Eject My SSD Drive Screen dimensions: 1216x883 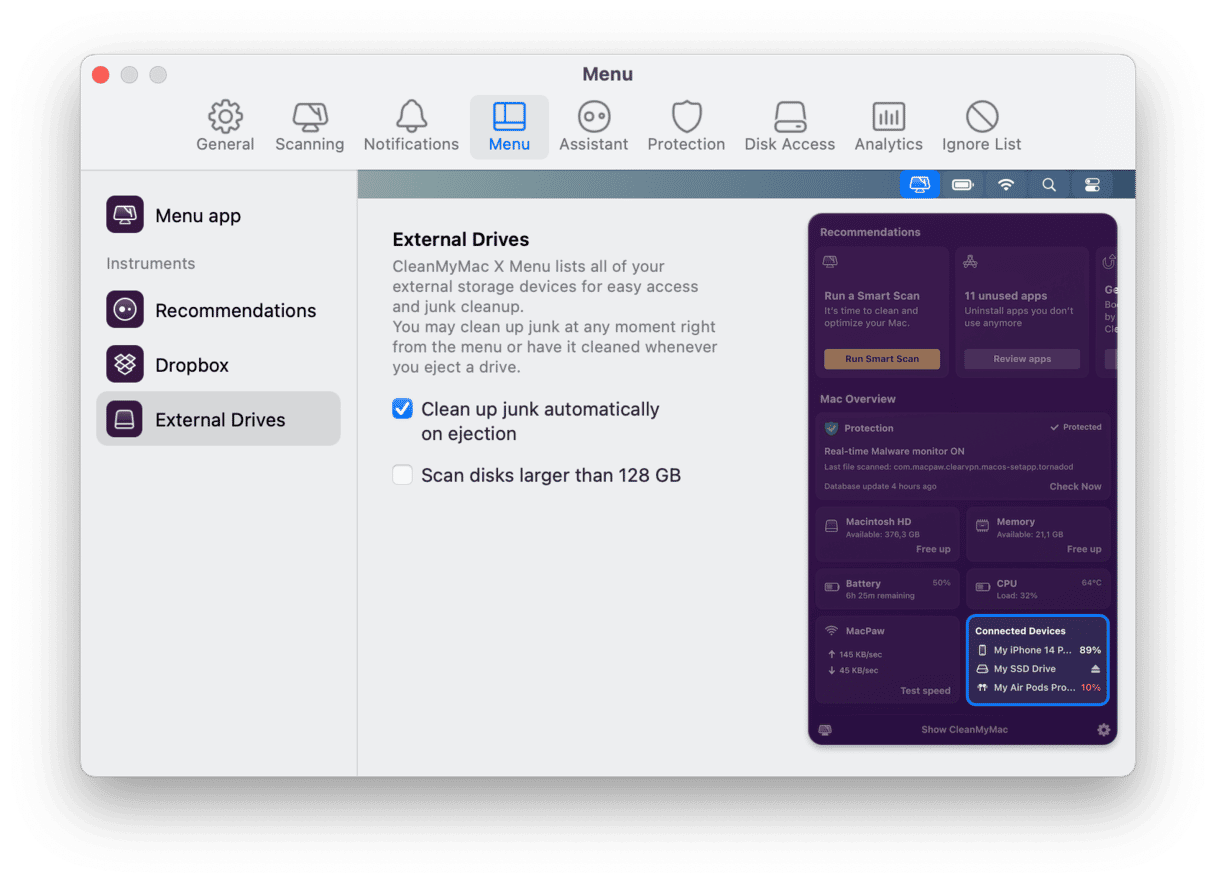click(1095, 669)
